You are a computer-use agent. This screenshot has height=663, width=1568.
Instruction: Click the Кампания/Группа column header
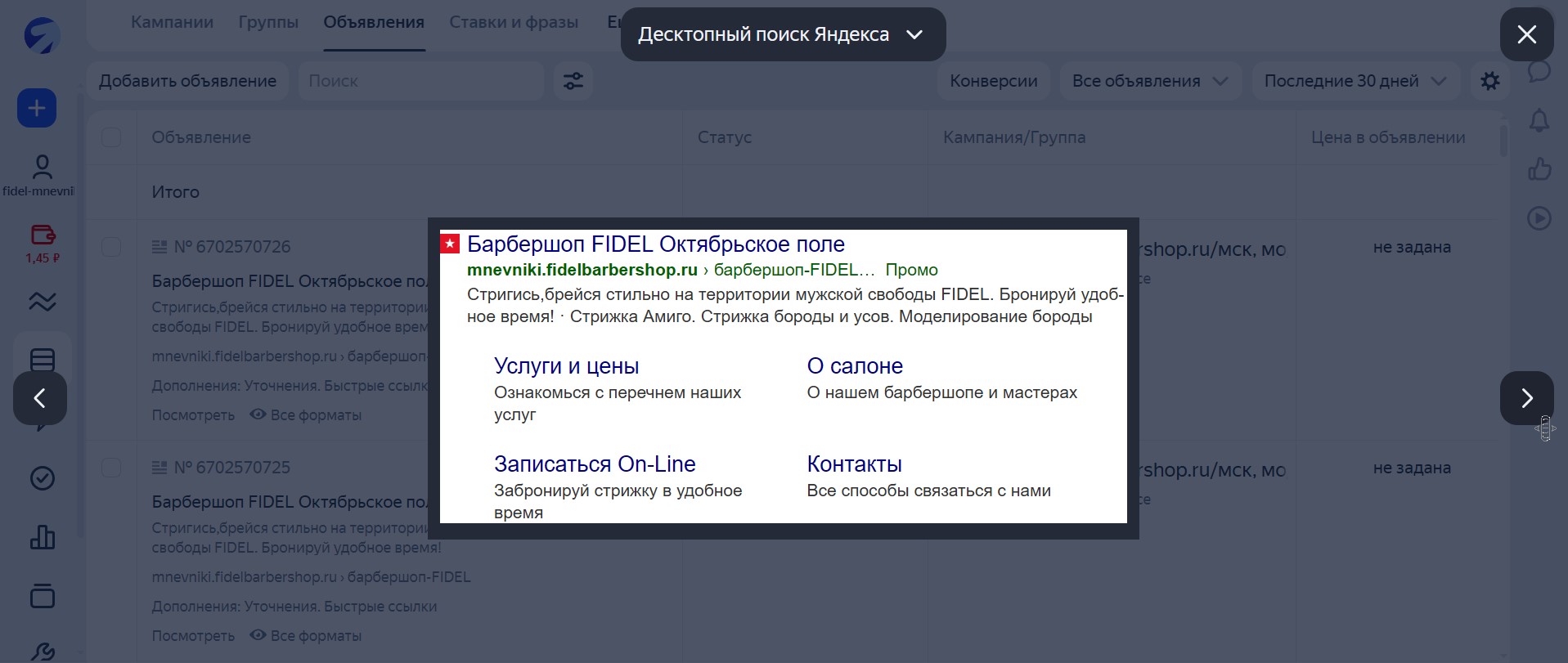pyautogui.click(x=1014, y=137)
